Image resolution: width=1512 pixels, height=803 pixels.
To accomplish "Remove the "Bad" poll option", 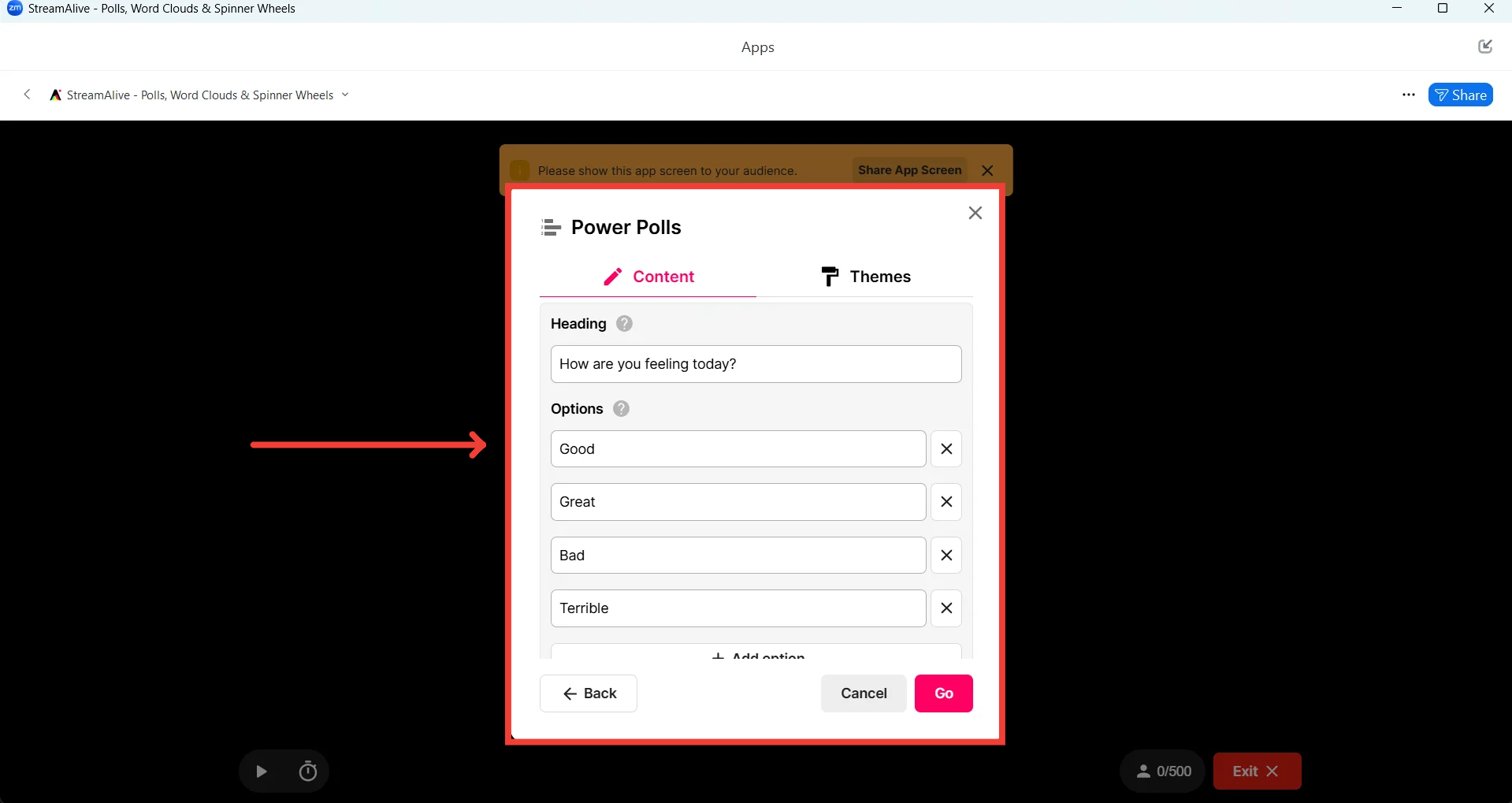I will [x=946, y=556].
